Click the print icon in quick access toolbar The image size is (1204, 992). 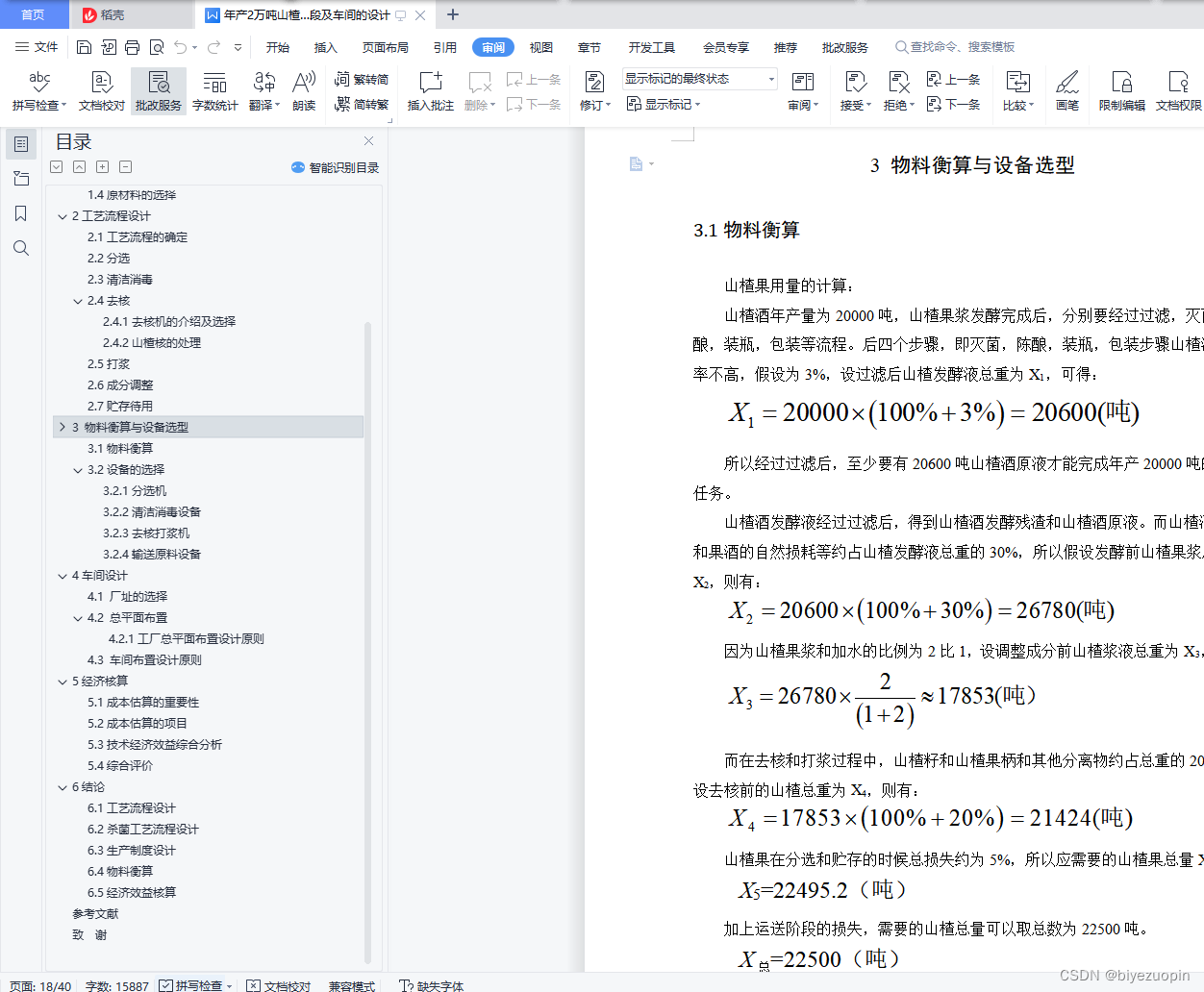point(132,47)
